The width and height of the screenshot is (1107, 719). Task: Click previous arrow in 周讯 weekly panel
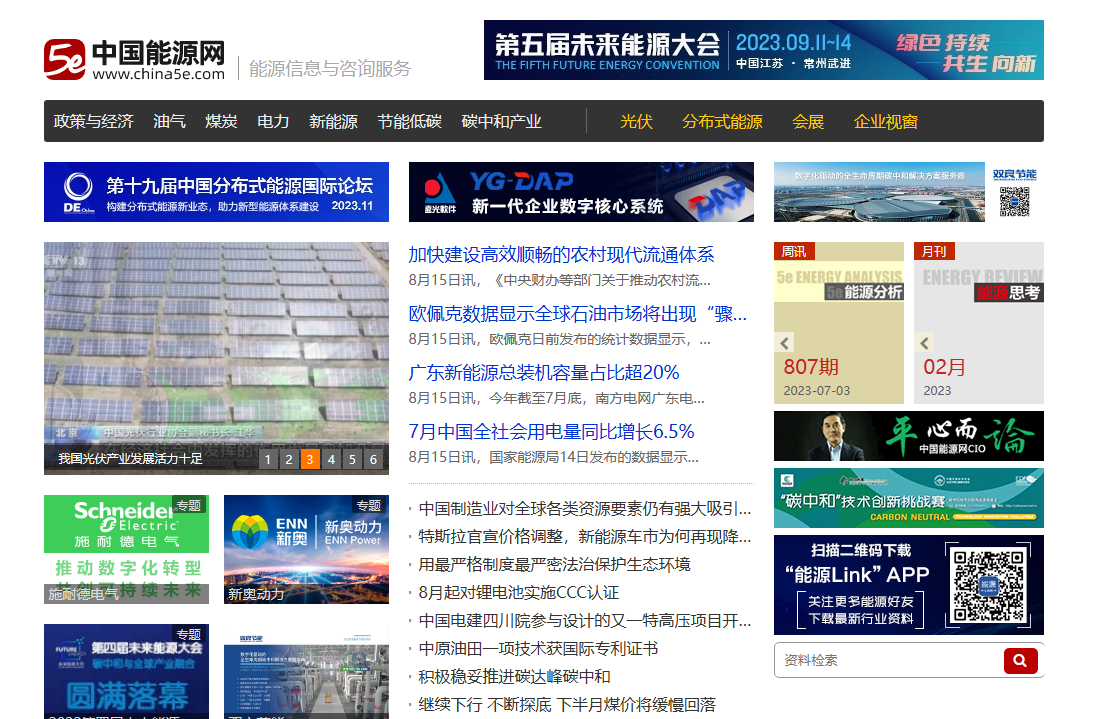click(784, 343)
